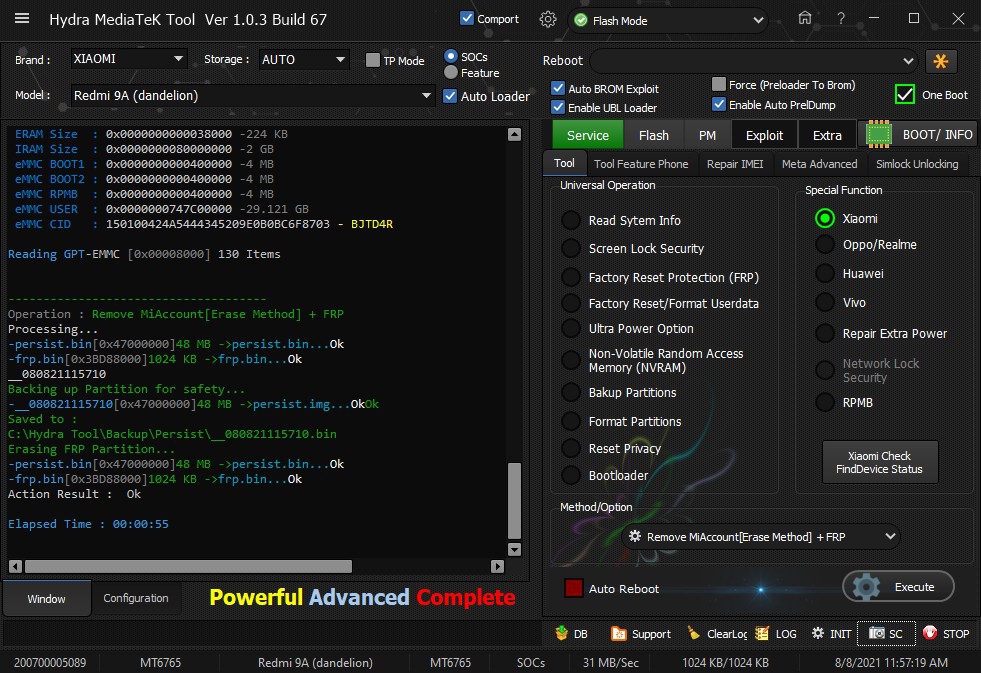Click the ClearLog broom icon
The height and width of the screenshot is (673, 981).
tap(693, 633)
